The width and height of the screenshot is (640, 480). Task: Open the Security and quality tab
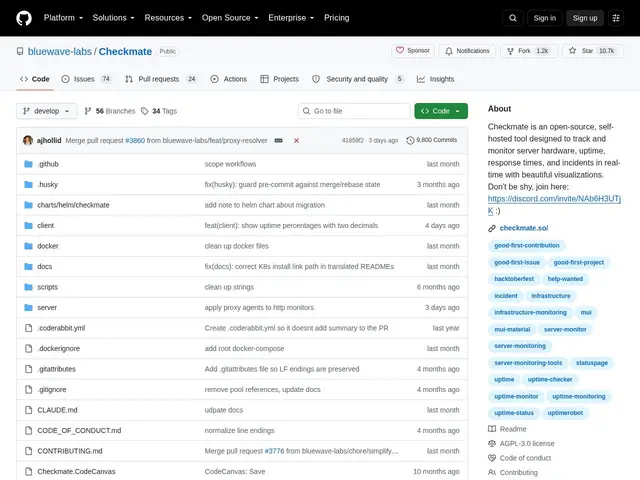(358, 79)
